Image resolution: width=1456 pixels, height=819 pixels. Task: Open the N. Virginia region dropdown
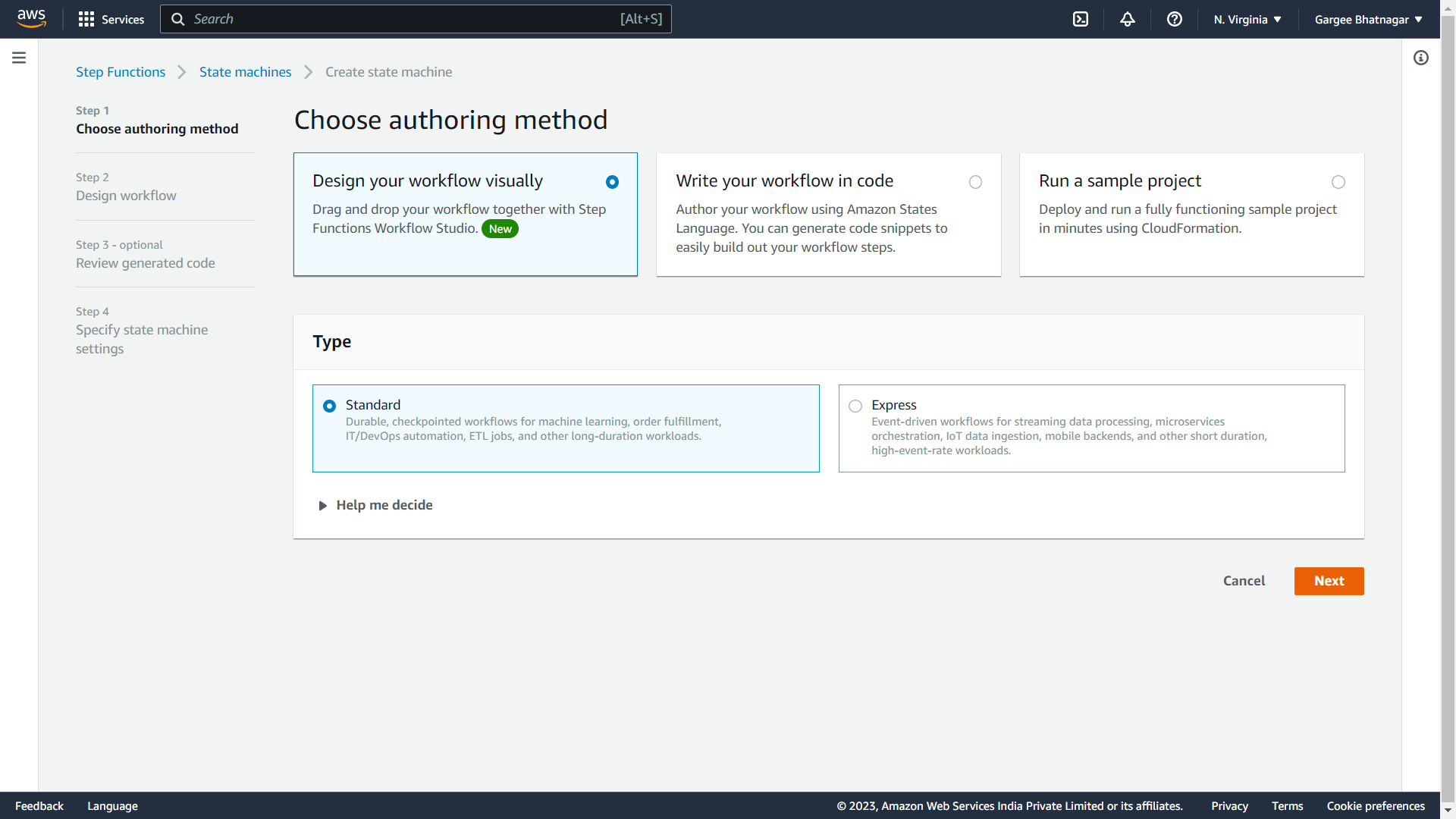[1247, 19]
